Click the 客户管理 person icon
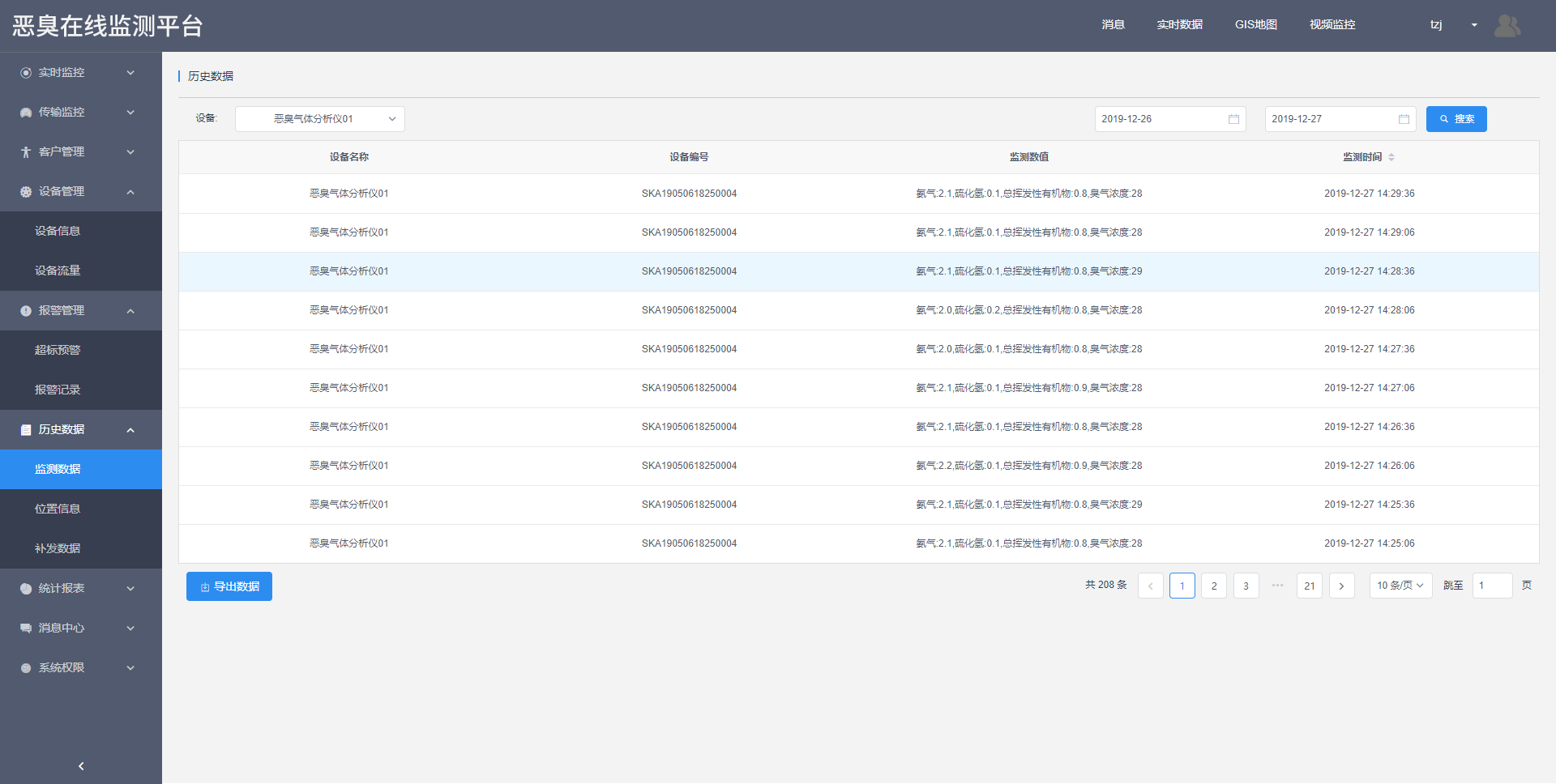The width and height of the screenshot is (1556, 784). (x=26, y=152)
